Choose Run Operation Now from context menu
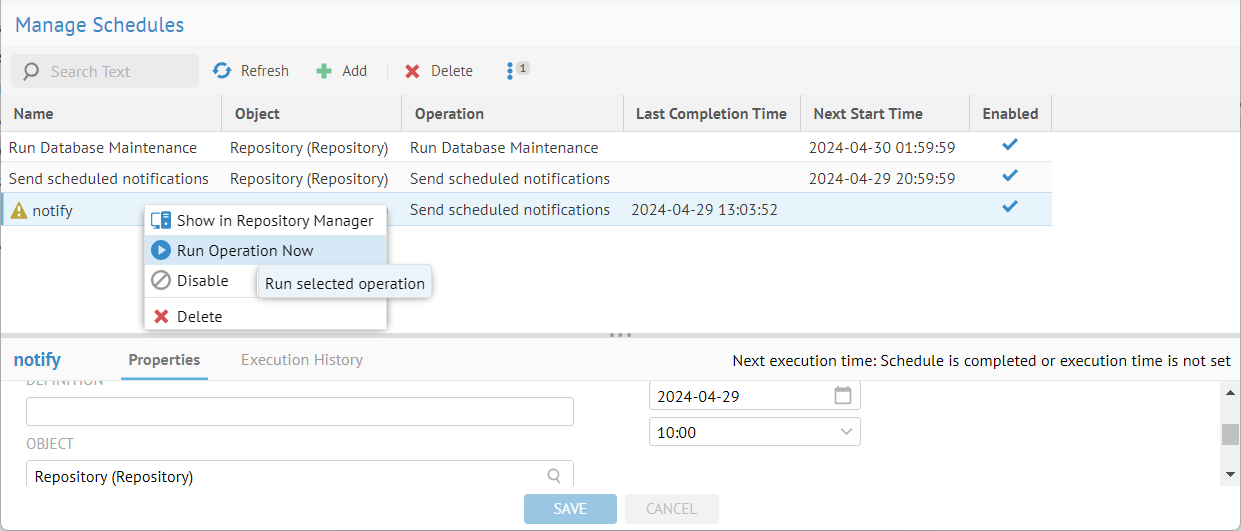Screen dimensions: 1241x531 pos(245,251)
